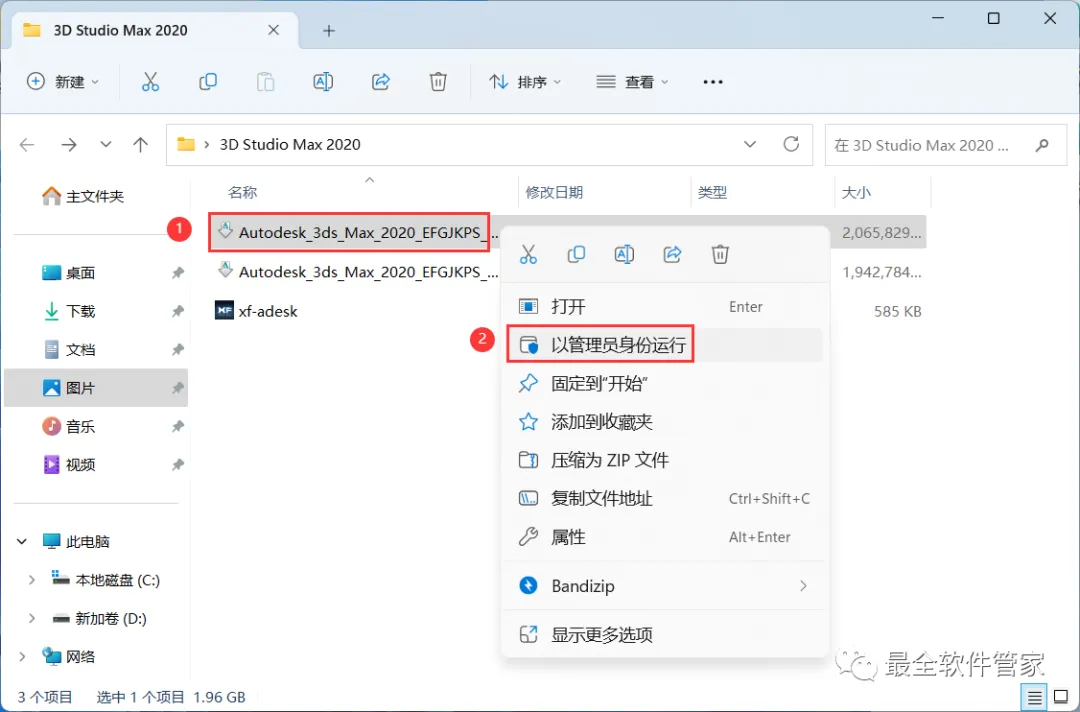
Task: Click the Copy icon in the context menu
Action: [x=576, y=254]
